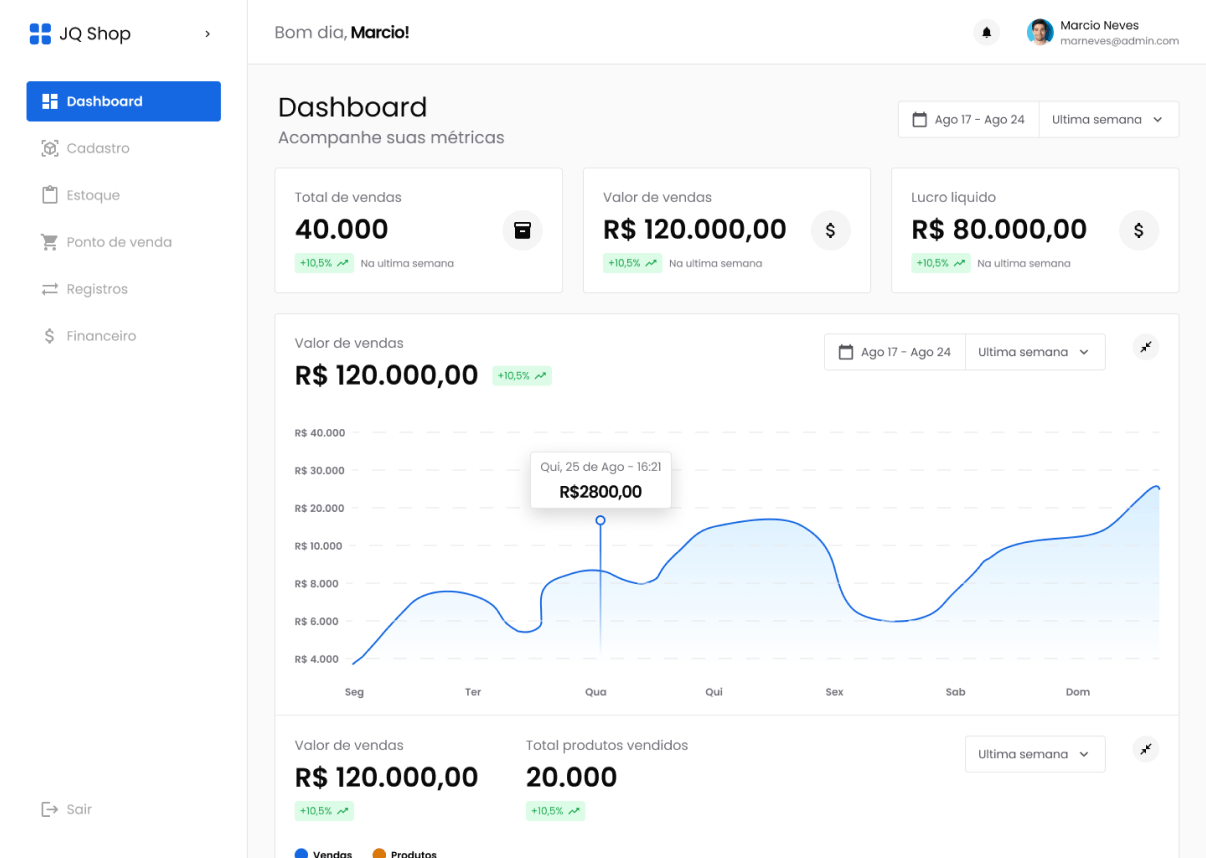This screenshot has height=858, width=1206.
Task: Click the JQ Shop logo icon
Action: [x=40, y=34]
